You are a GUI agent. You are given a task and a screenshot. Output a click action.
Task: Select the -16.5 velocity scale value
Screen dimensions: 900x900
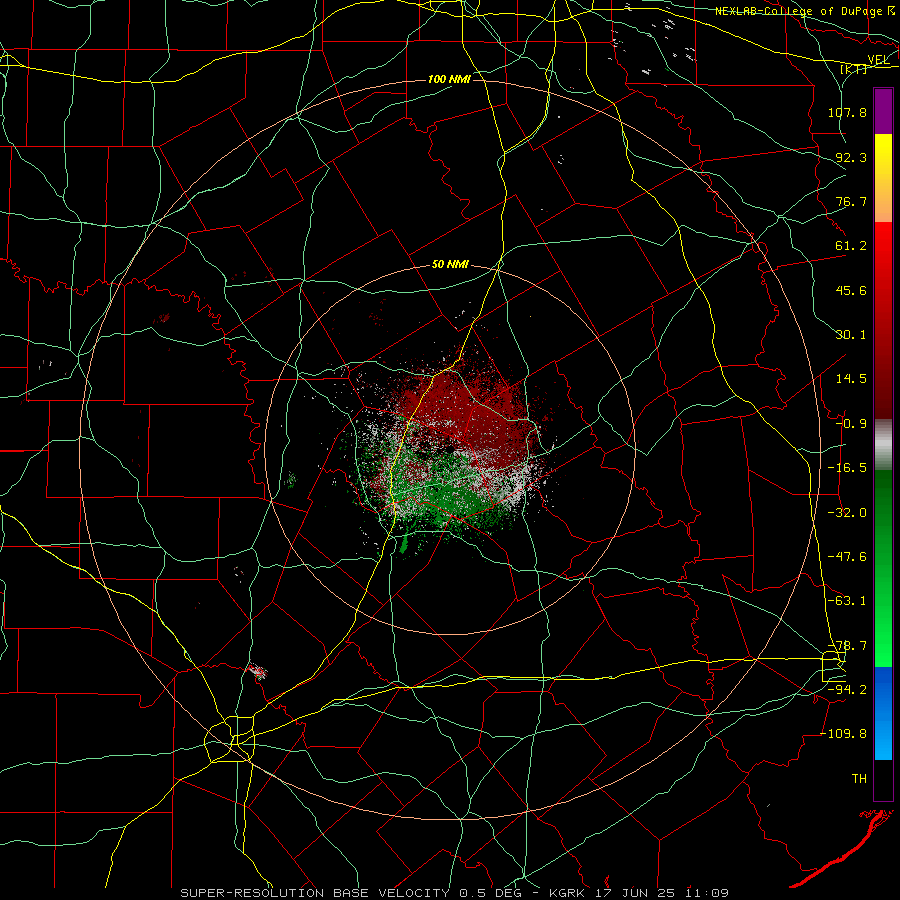pos(847,468)
